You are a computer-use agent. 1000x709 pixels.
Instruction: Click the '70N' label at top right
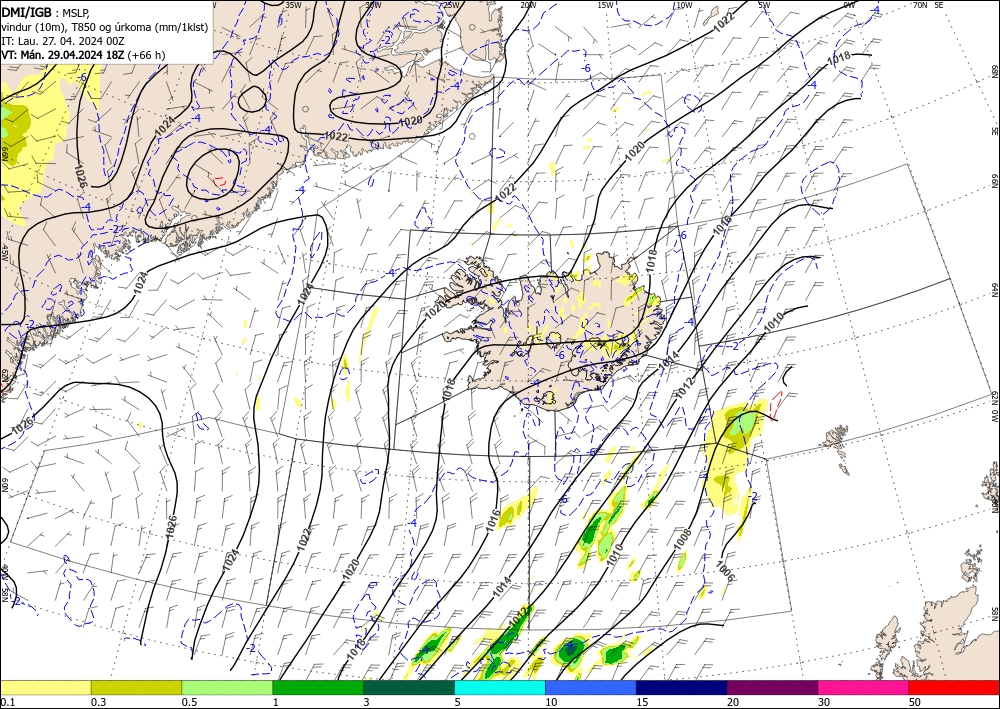(x=920, y=4)
